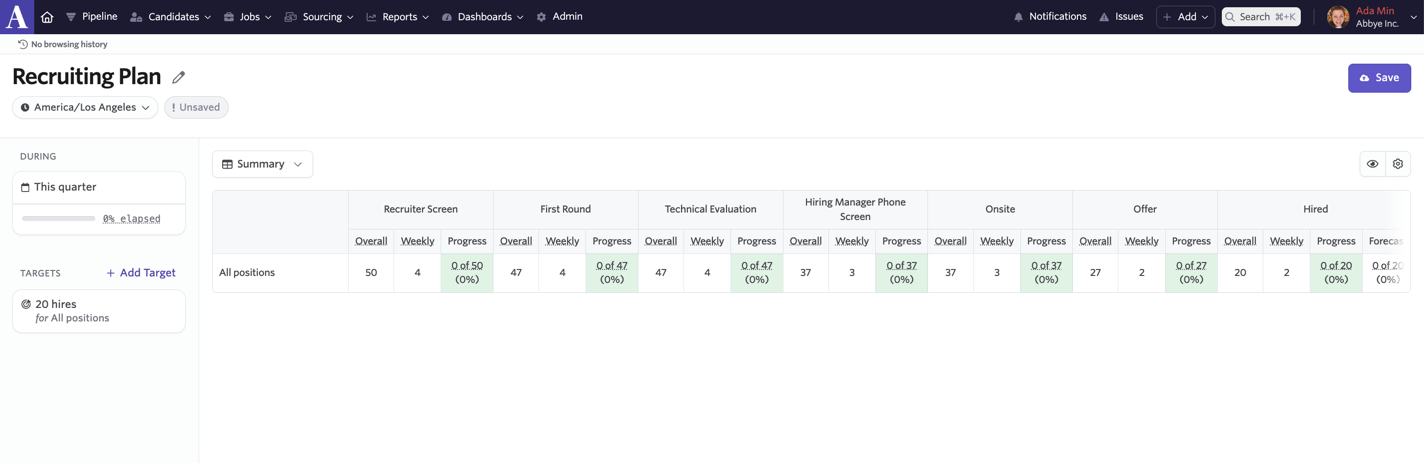Click the 0 of 20 Hired progress cell
The height and width of the screenshot is (463, 1424).
tap(1336, 272)
